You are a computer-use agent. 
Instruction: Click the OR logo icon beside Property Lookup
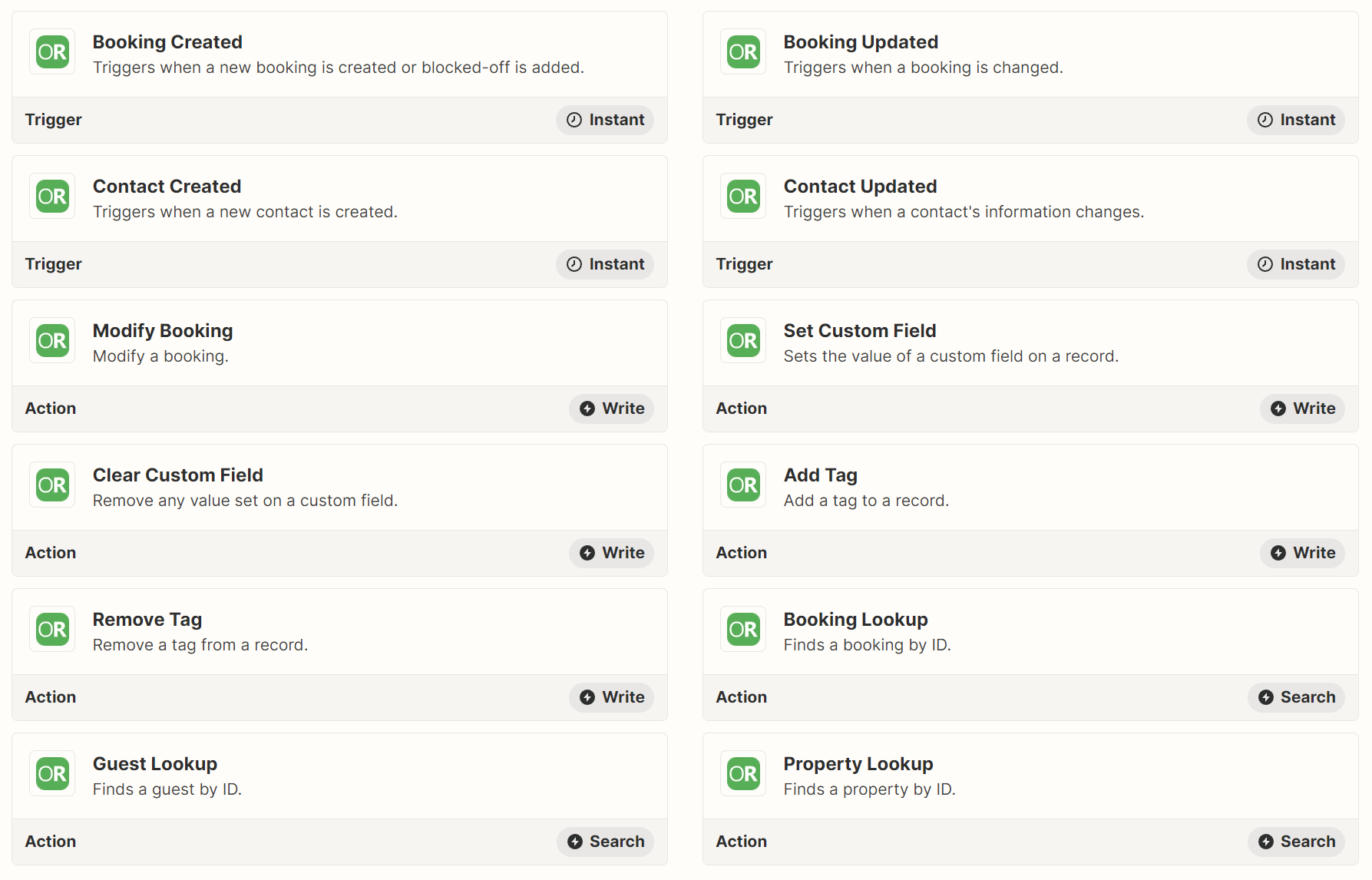(x=743, y=774)
